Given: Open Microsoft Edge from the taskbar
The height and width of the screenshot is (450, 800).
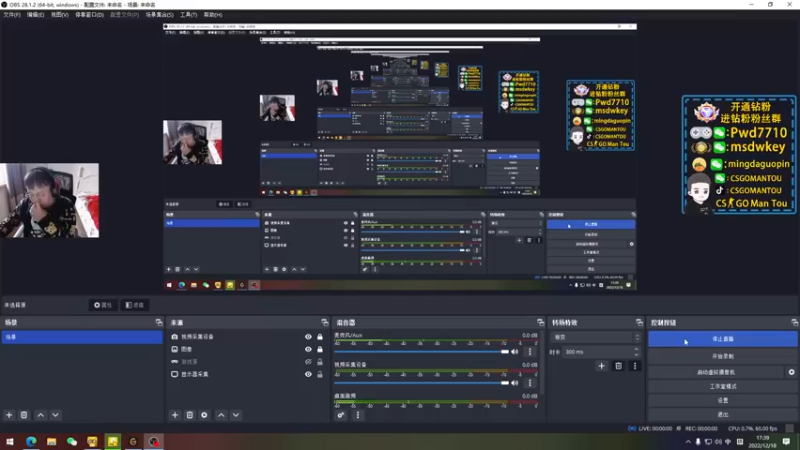Looking at the screenshot, I should coord(31,441).
